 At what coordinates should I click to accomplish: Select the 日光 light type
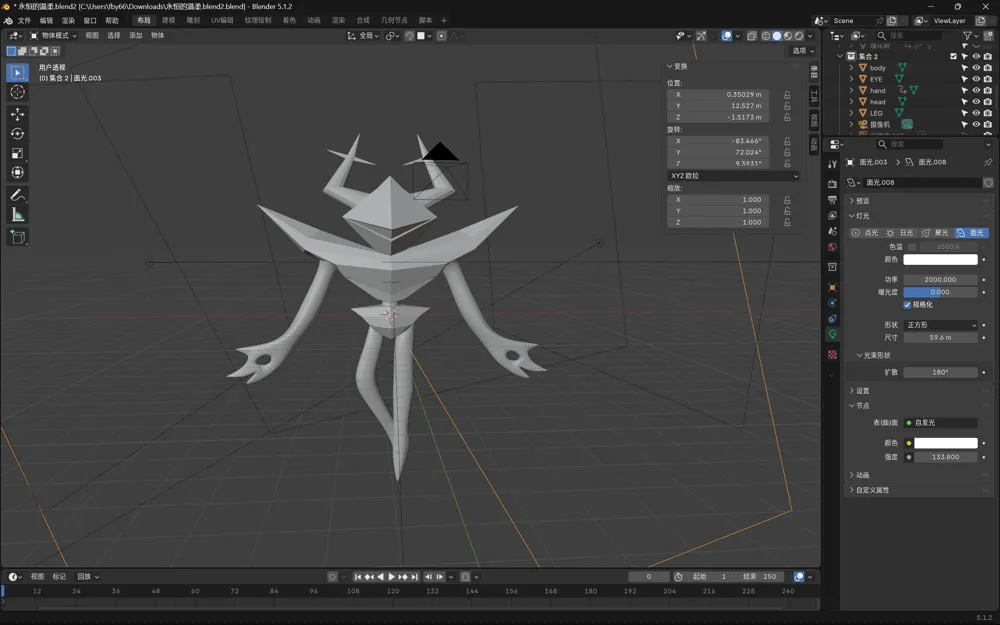[x=901, y=233]
